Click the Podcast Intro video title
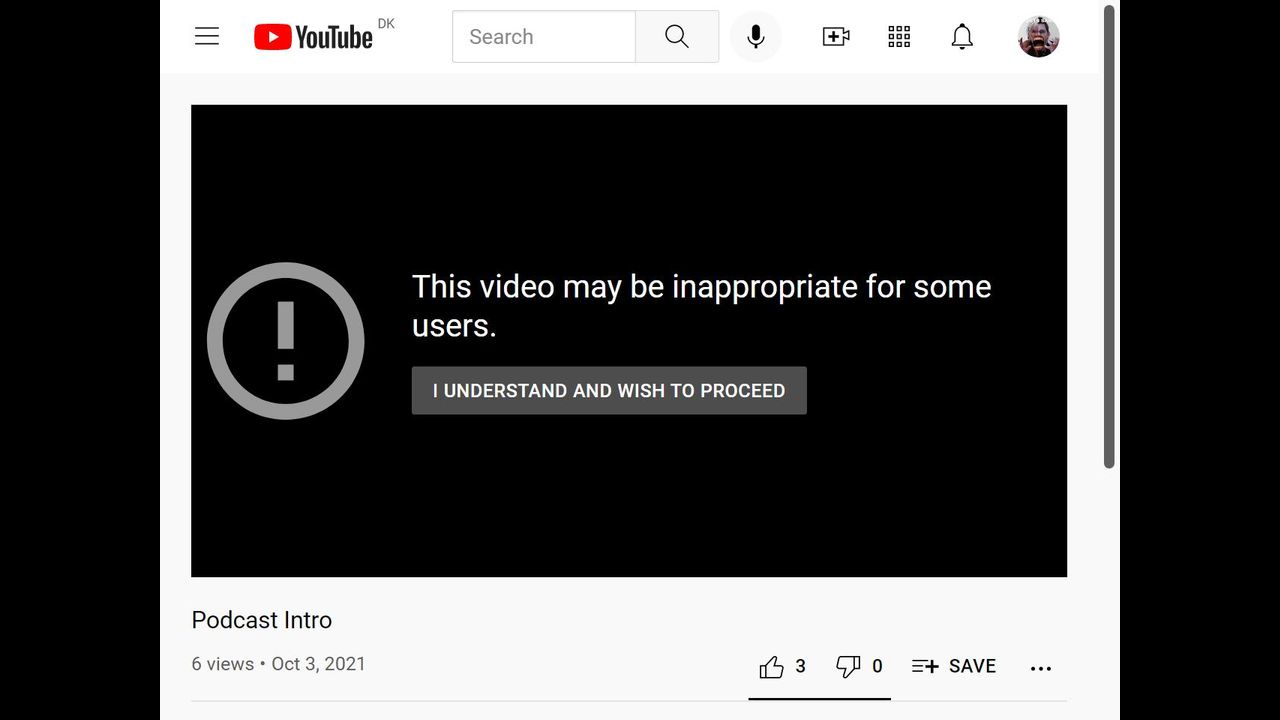 point(262,620)
